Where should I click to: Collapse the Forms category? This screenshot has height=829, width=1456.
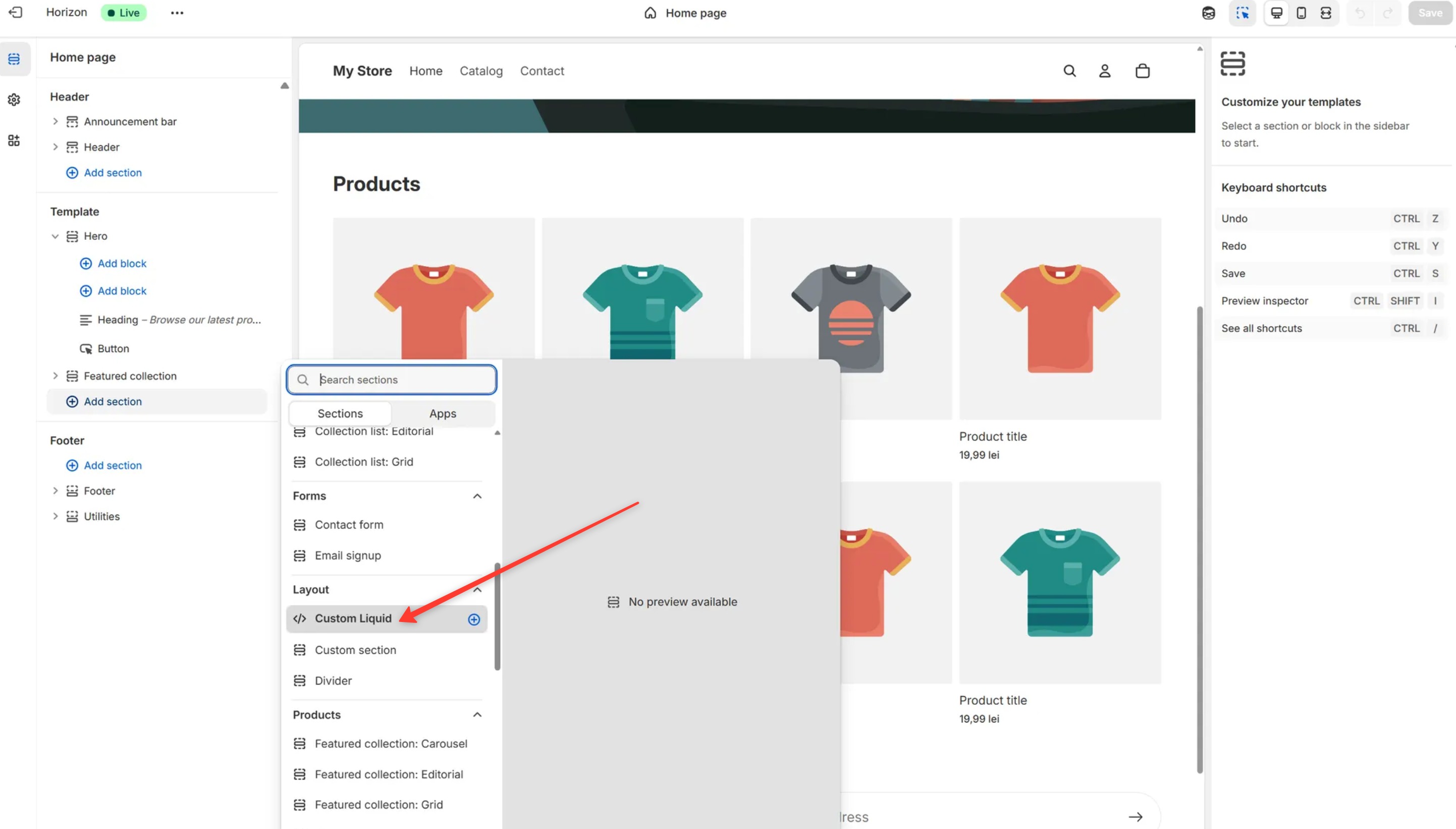coord(477,496)
